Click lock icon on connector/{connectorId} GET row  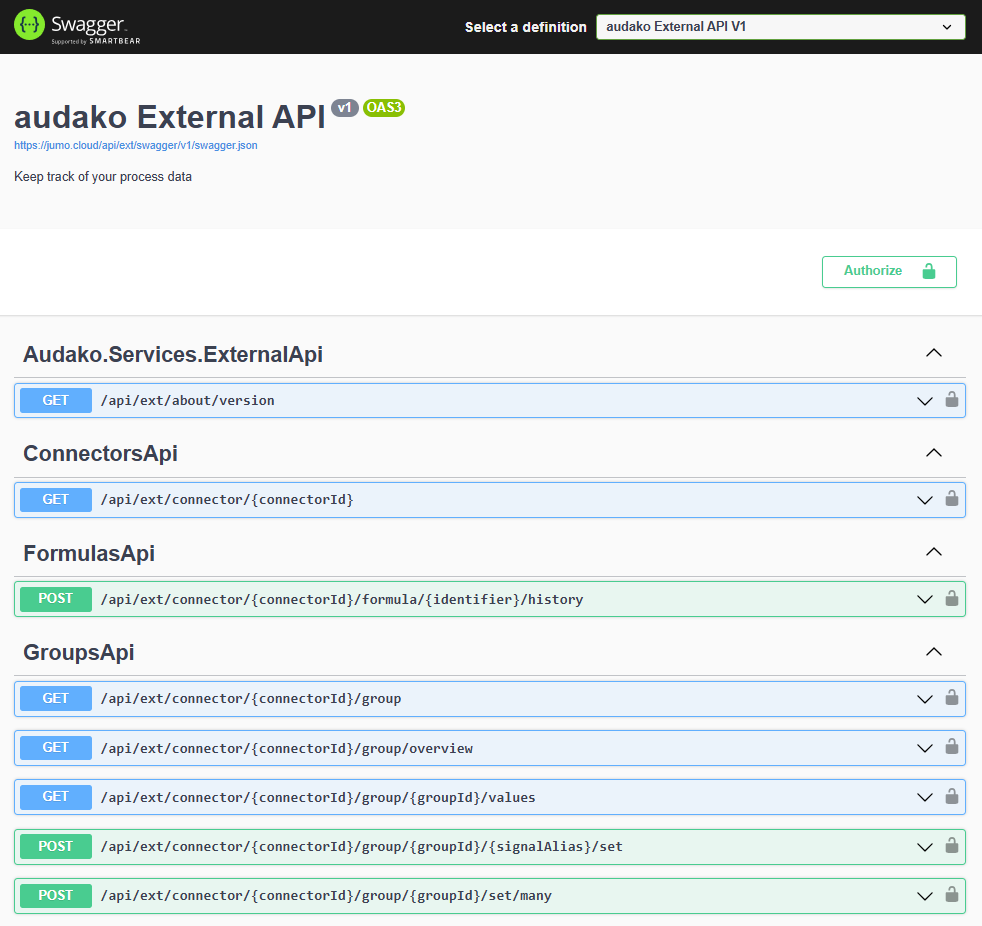(x=951, y=499)
